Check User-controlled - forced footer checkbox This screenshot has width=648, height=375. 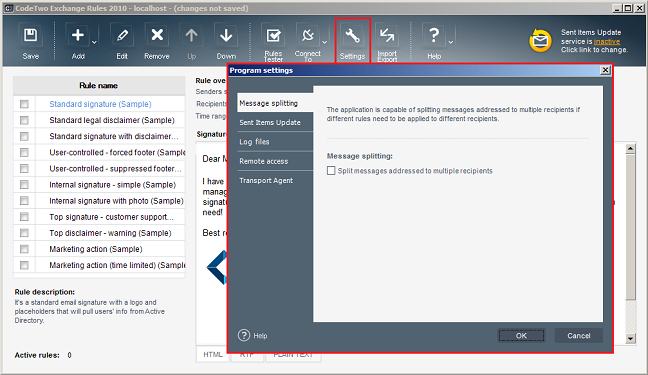coord(24,153)
